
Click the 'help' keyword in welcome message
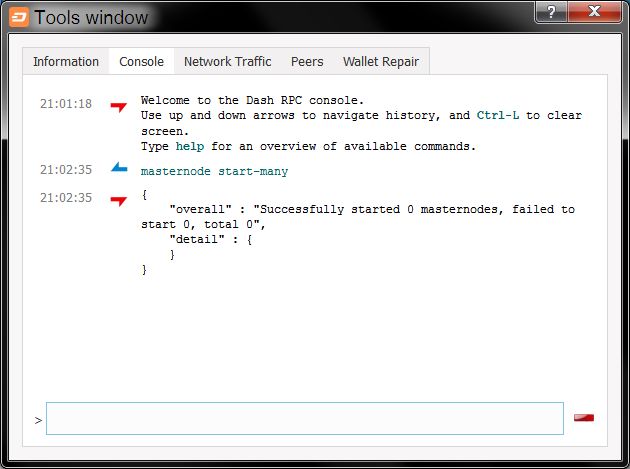190,146
